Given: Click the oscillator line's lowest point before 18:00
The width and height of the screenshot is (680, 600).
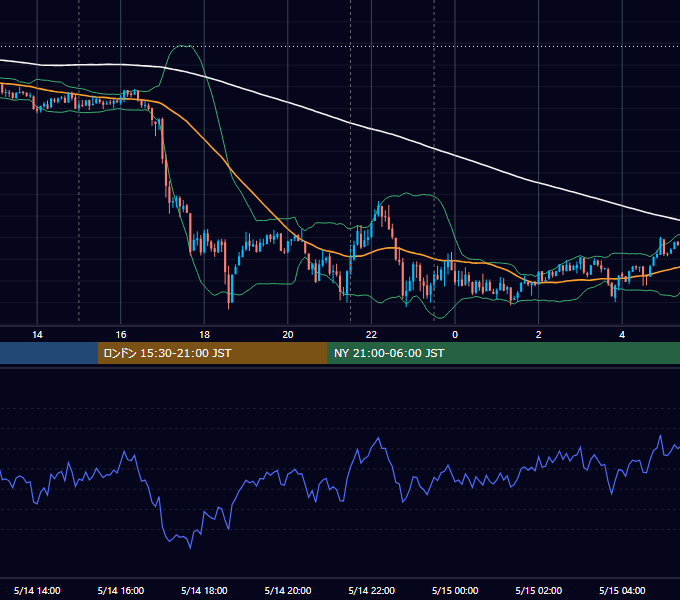Looking at the screenshot, I should [190, 548].
